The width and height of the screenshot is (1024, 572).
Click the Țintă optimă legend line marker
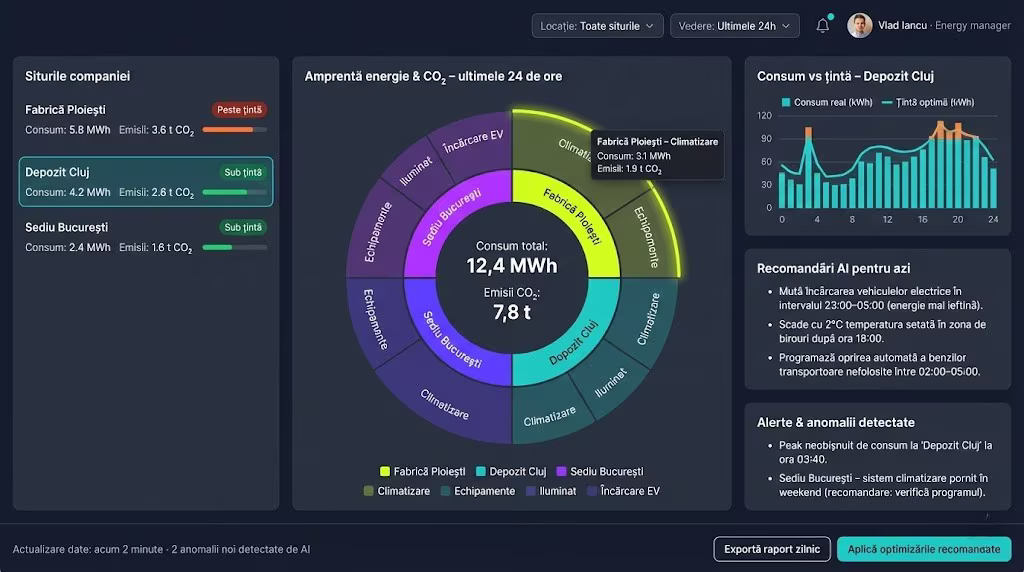click(887, 102)
